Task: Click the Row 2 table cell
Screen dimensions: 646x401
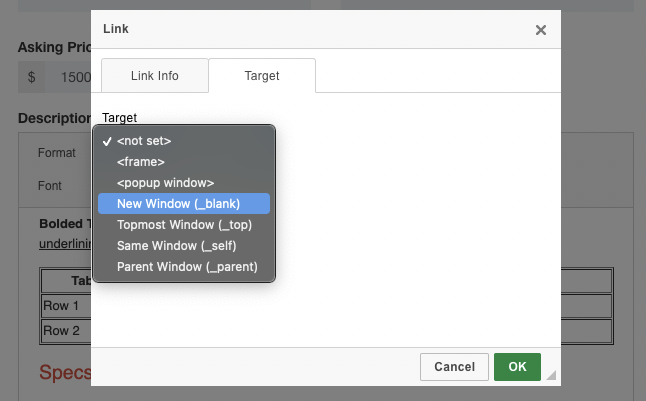Action: pyautogui.click(x=66, y=331)
